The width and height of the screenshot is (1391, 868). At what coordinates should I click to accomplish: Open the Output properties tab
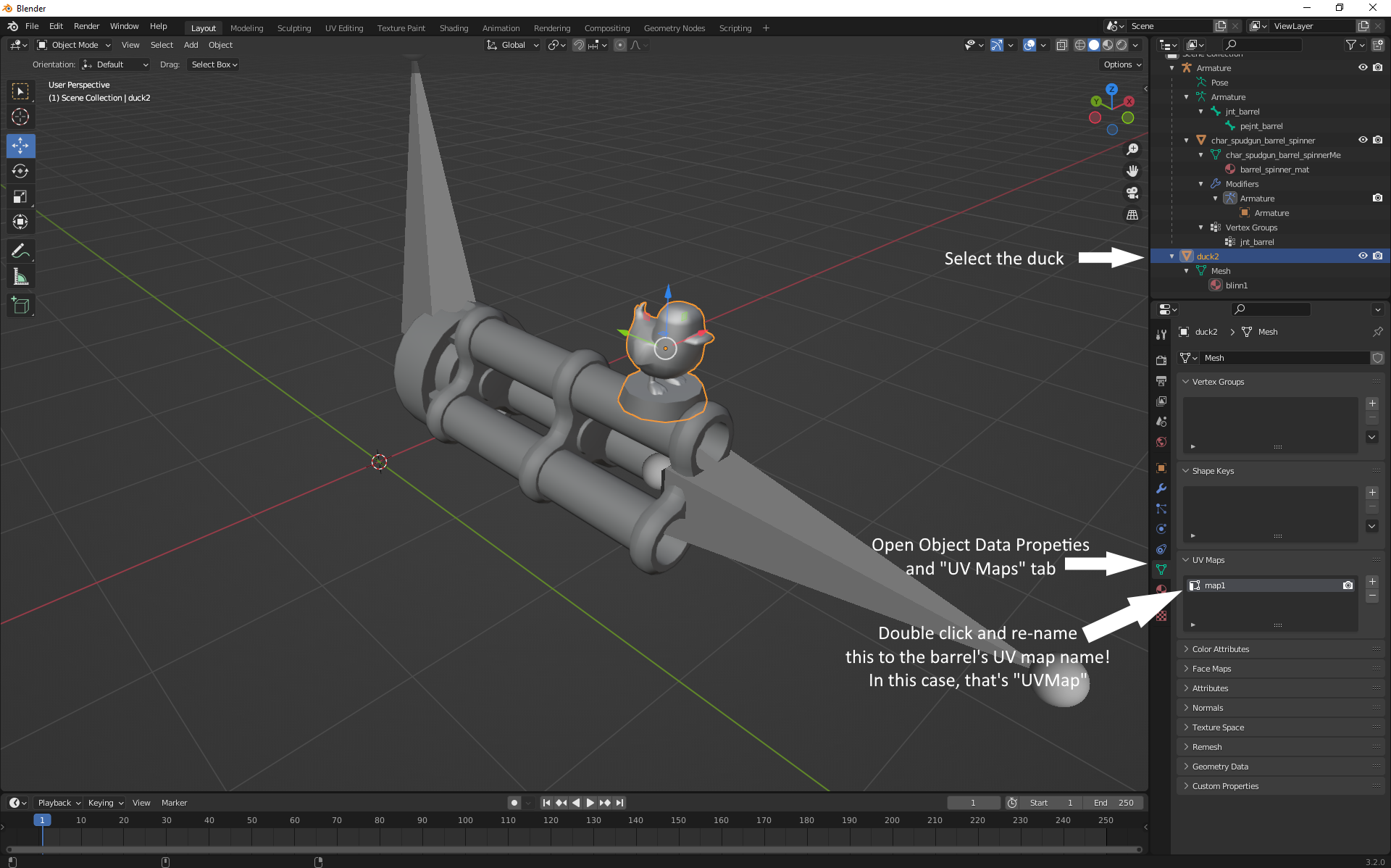tap(1161, 380)
